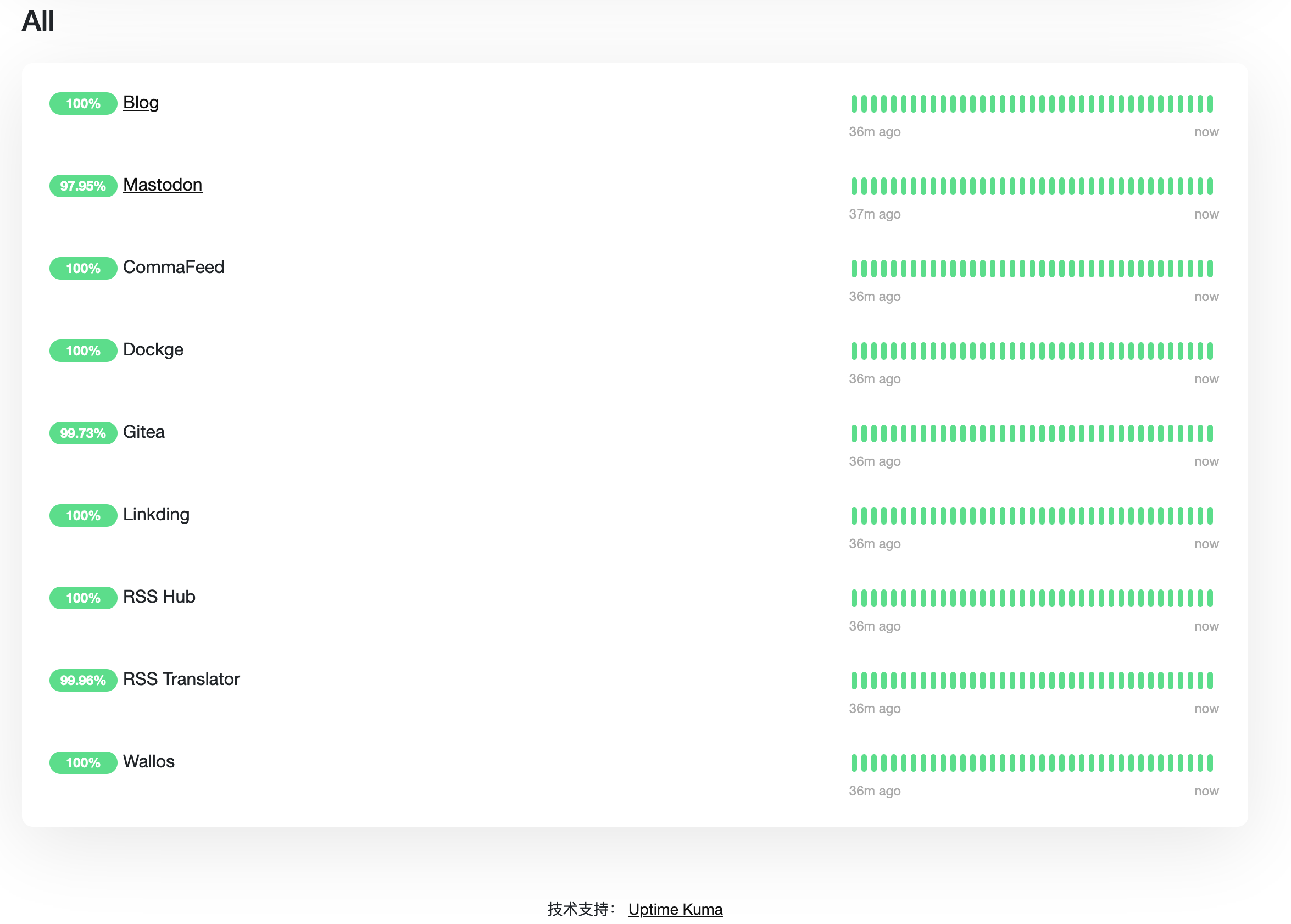Click the last heartbeat bar for RSS Hub
This screenshot has width=1291, height=924.
(x=1210, y=598)
